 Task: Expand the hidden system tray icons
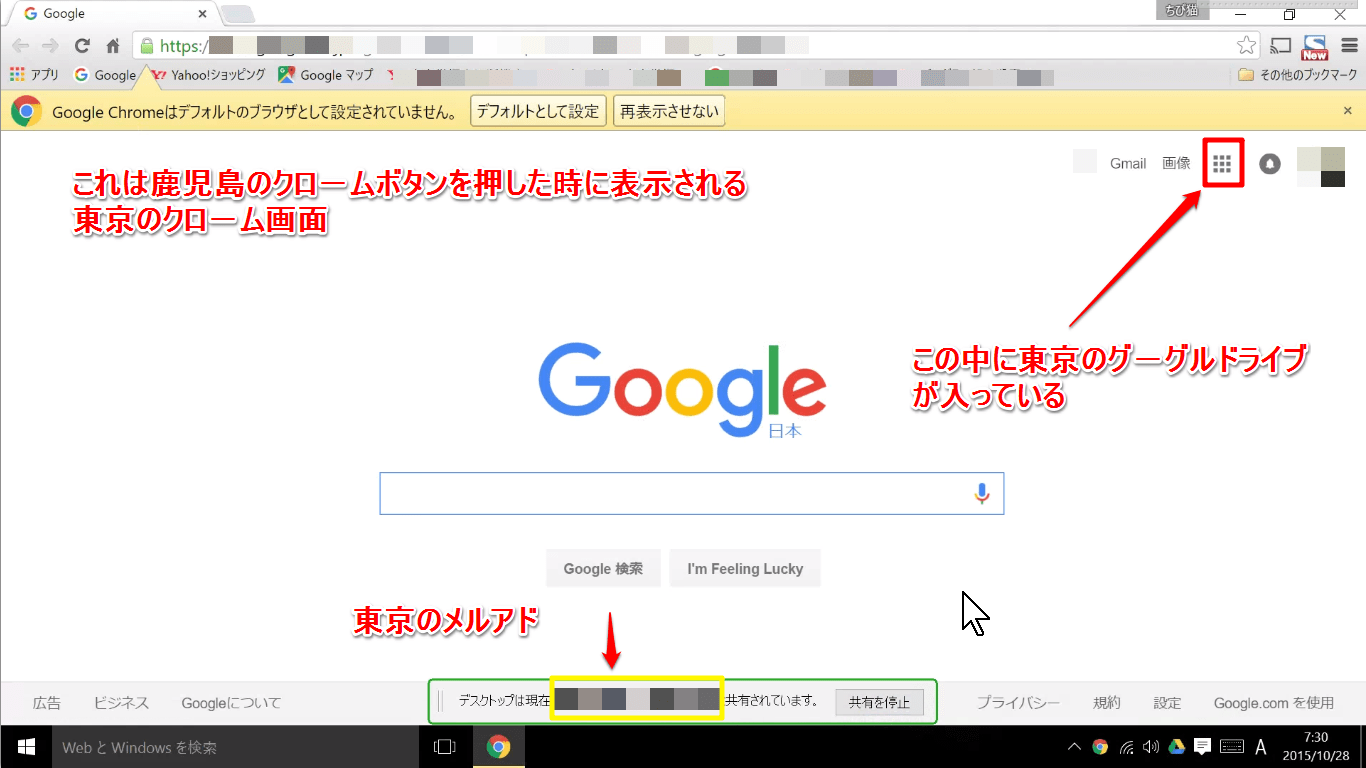click(1074, 747)
